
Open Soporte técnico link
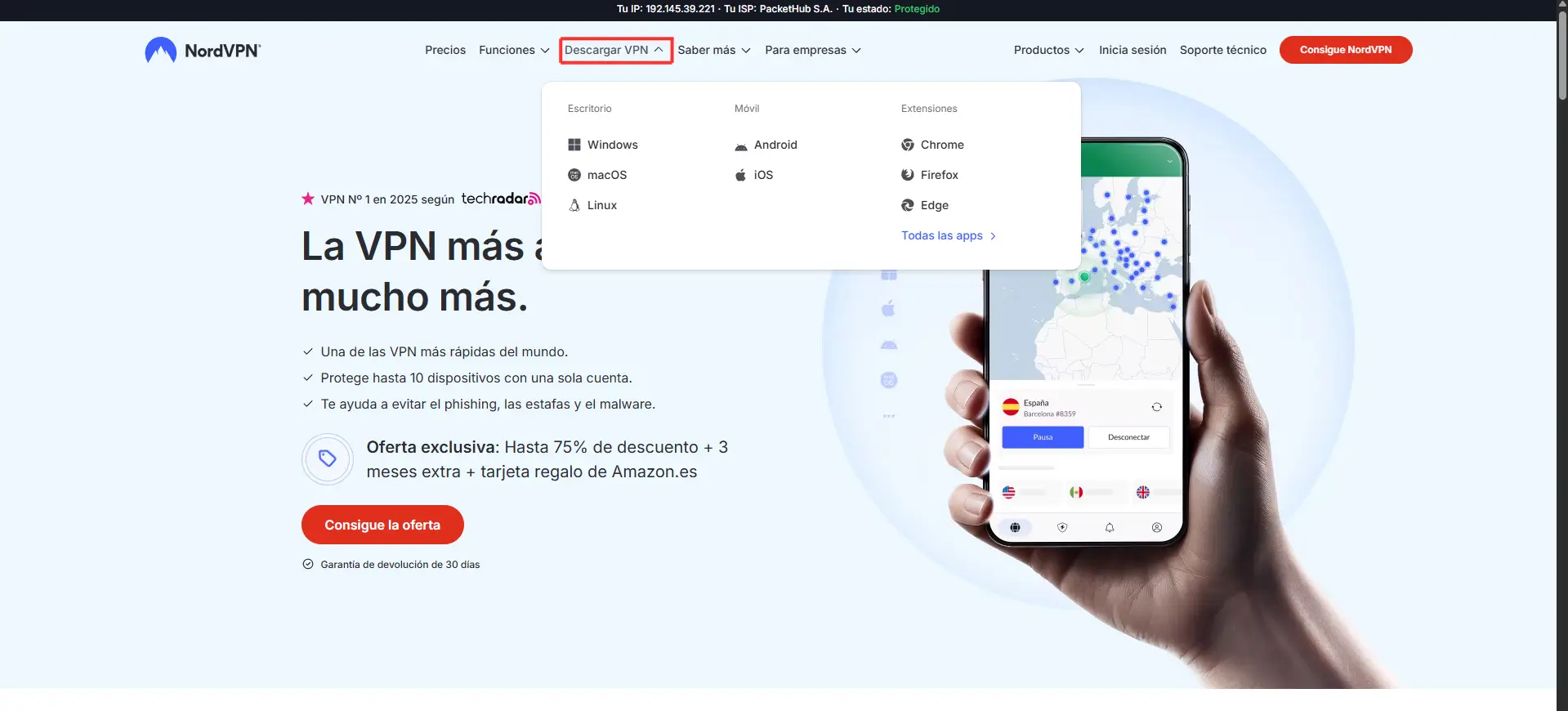[x=1223, y=50]
